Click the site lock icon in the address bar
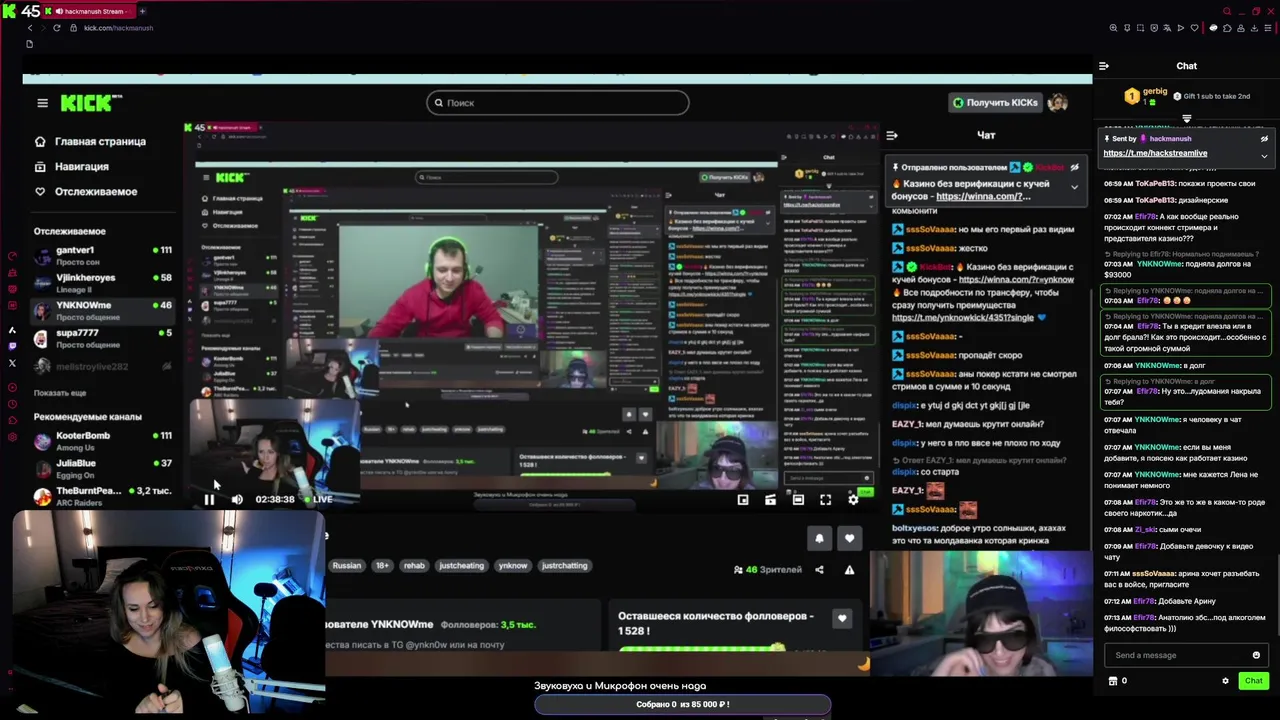The width and height of the screenshot is (1280, 720). tap(74, 28)
